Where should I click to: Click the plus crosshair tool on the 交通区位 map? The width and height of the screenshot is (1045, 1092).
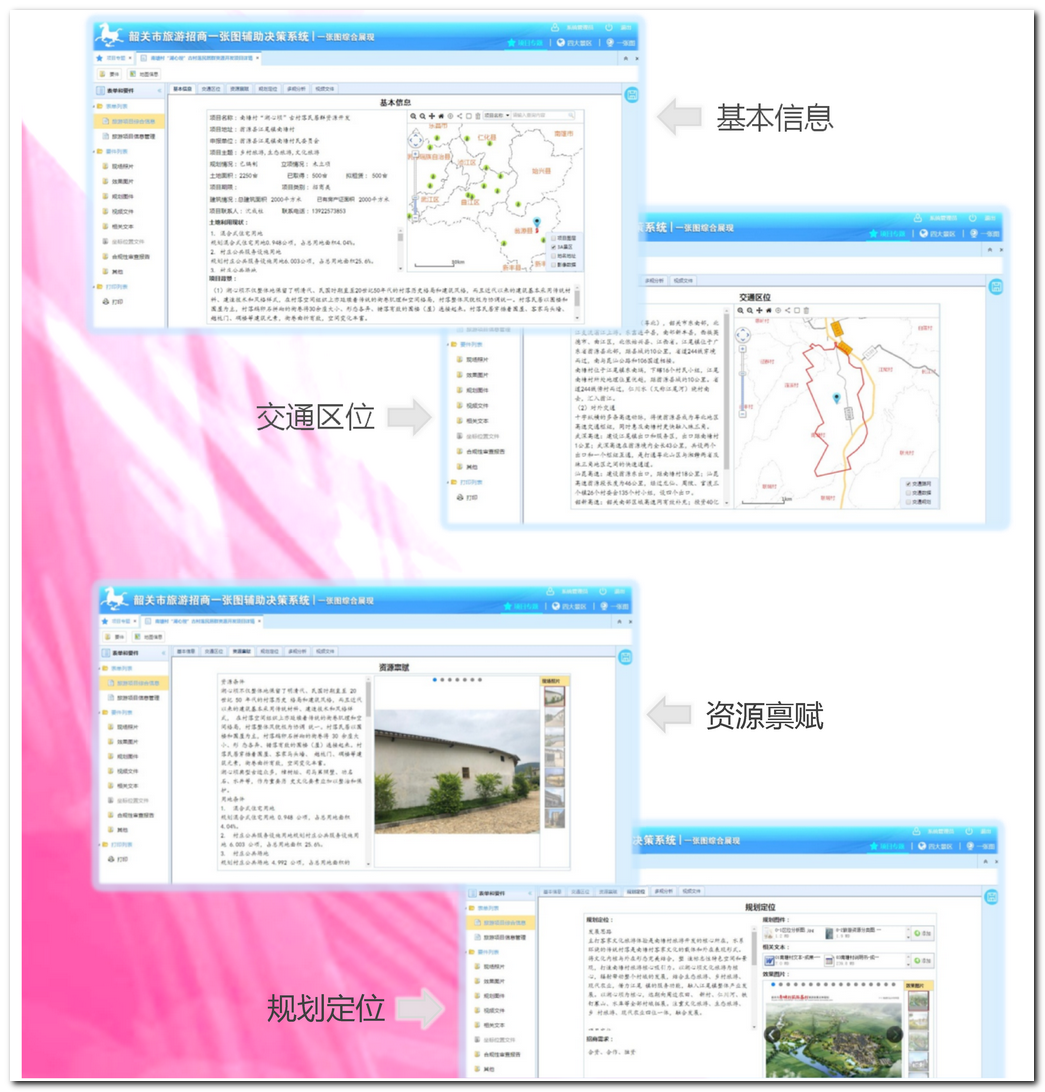pos(760,311)
